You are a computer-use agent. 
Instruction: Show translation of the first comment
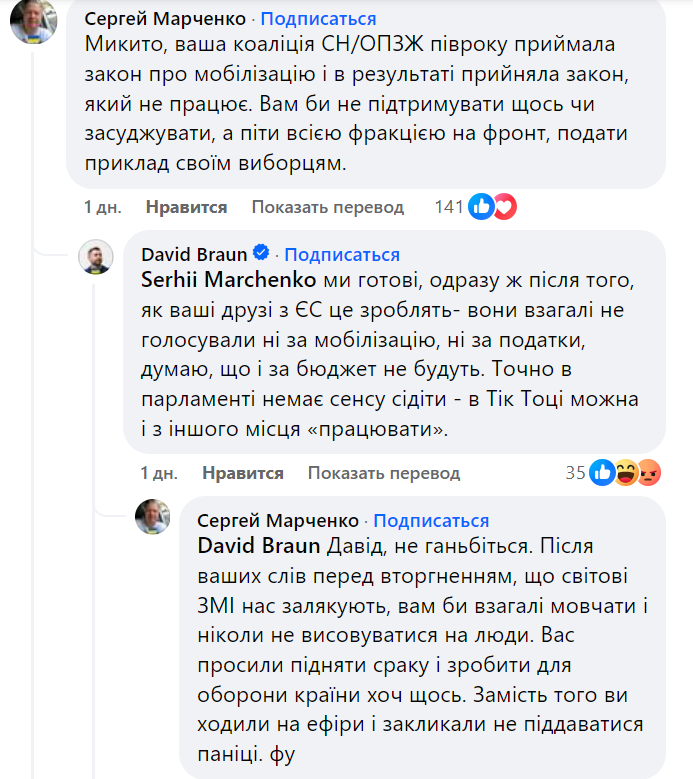(x=327, y=207)
